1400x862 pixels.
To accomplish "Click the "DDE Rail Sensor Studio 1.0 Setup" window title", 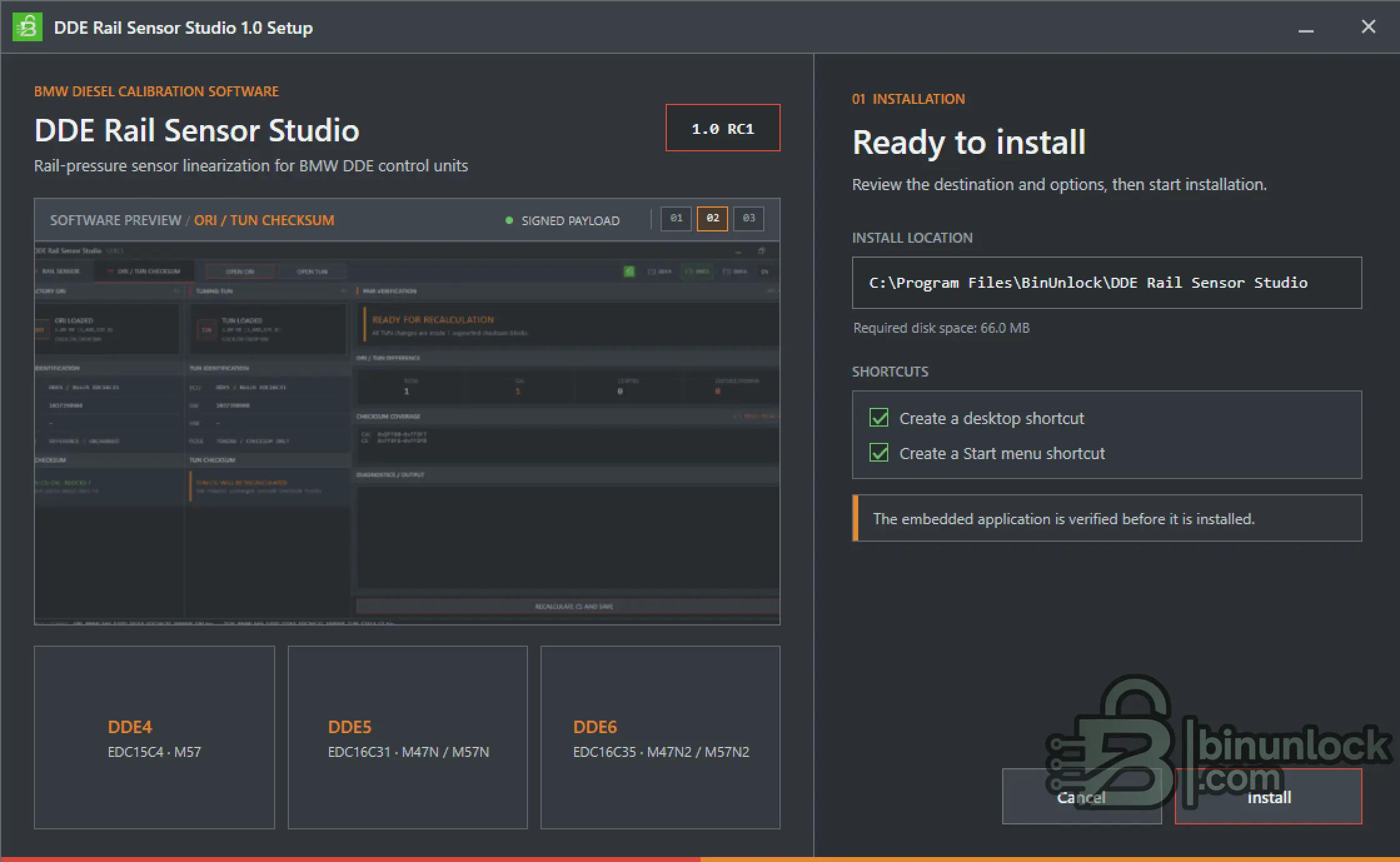I will coord(183,28).
